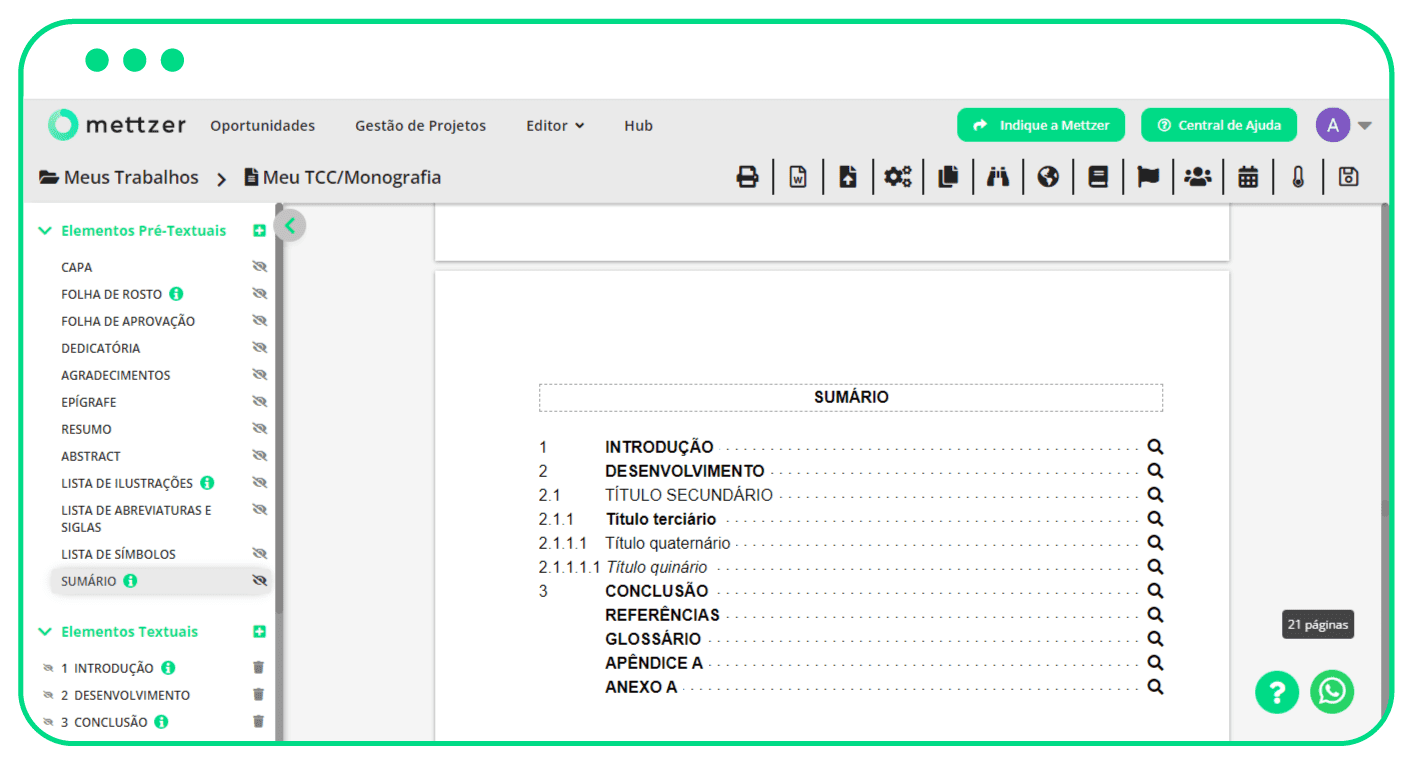Click Título terciário entry in summary

click(661, 519)
